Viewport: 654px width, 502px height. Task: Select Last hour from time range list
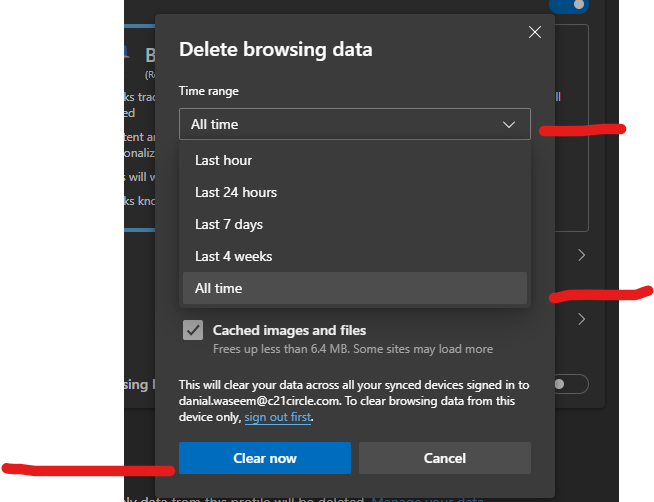pyautogui.click(x=223, y=160)
